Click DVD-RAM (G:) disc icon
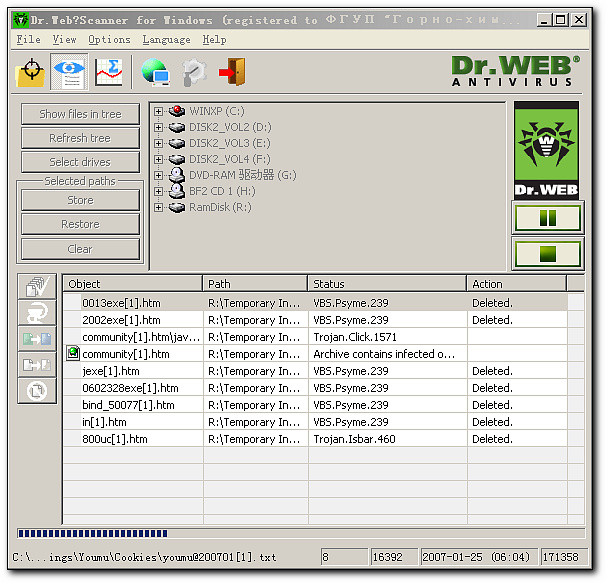 pos(177,175)
